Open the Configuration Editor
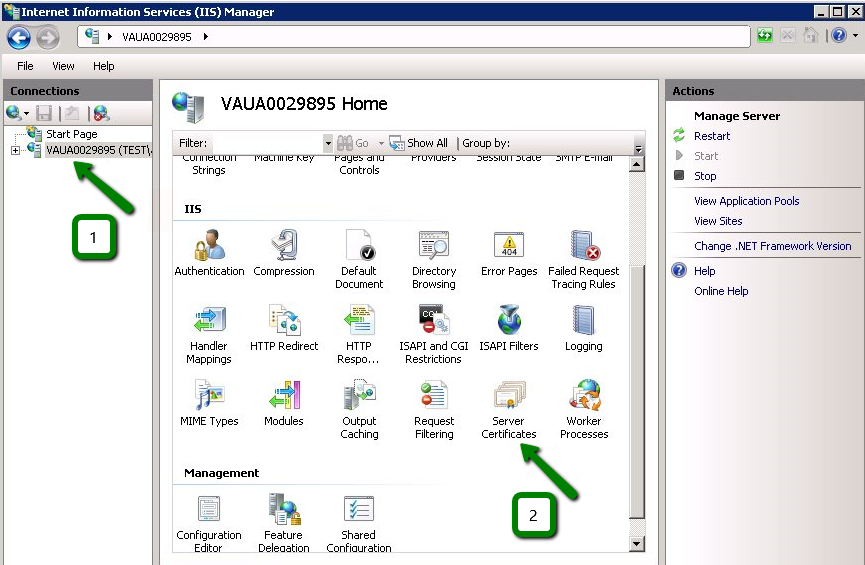Screen dimensions: 865x565 [x=209, y=523]
